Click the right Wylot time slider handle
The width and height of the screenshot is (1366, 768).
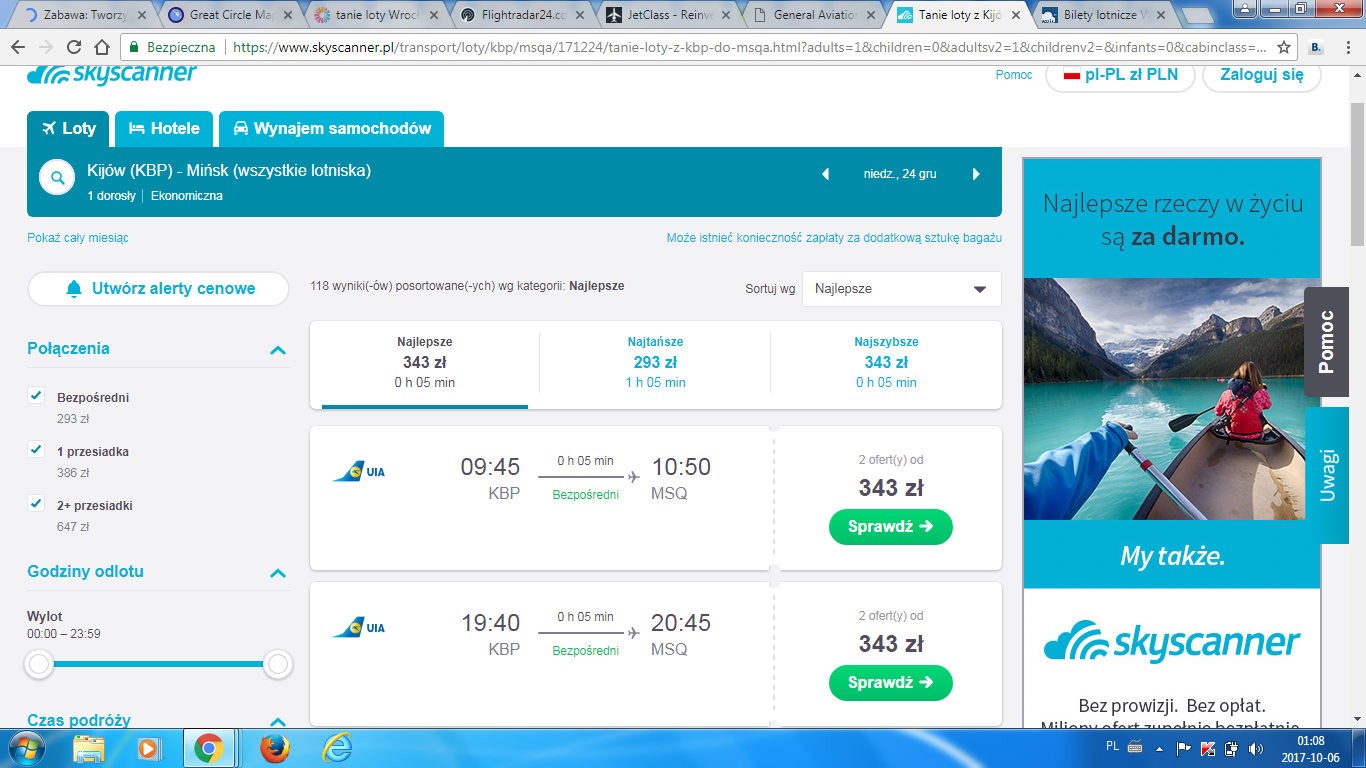point(278,664)
